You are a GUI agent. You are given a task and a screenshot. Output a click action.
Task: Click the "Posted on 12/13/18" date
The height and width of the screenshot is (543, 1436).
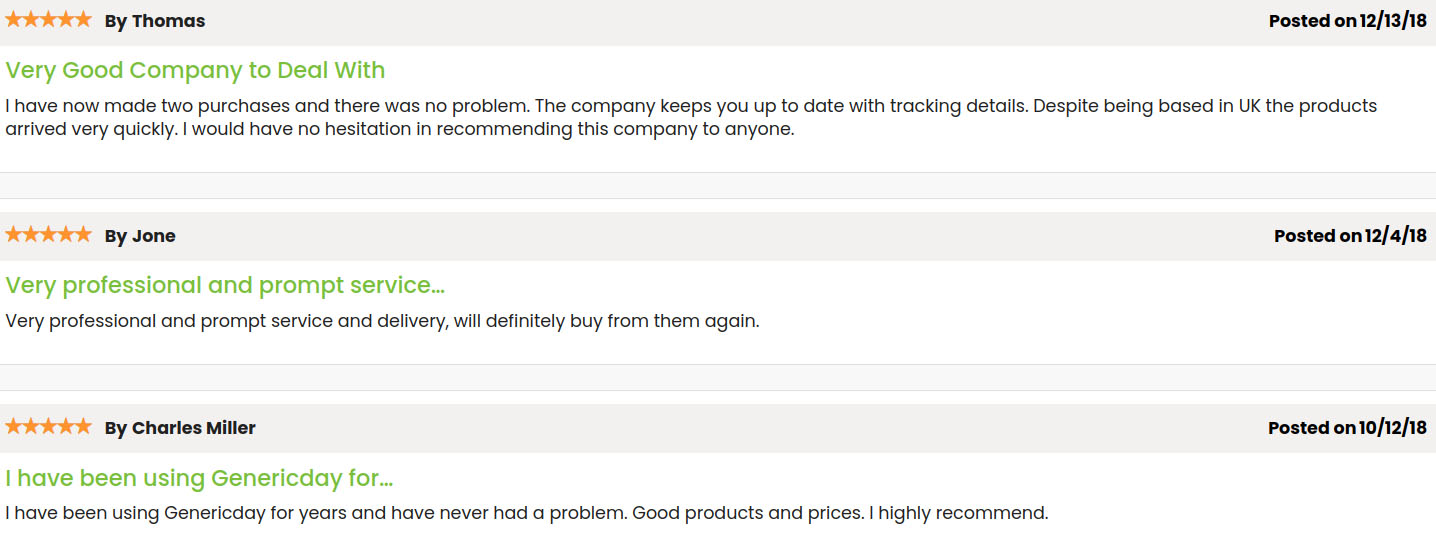click(1347, 21)
